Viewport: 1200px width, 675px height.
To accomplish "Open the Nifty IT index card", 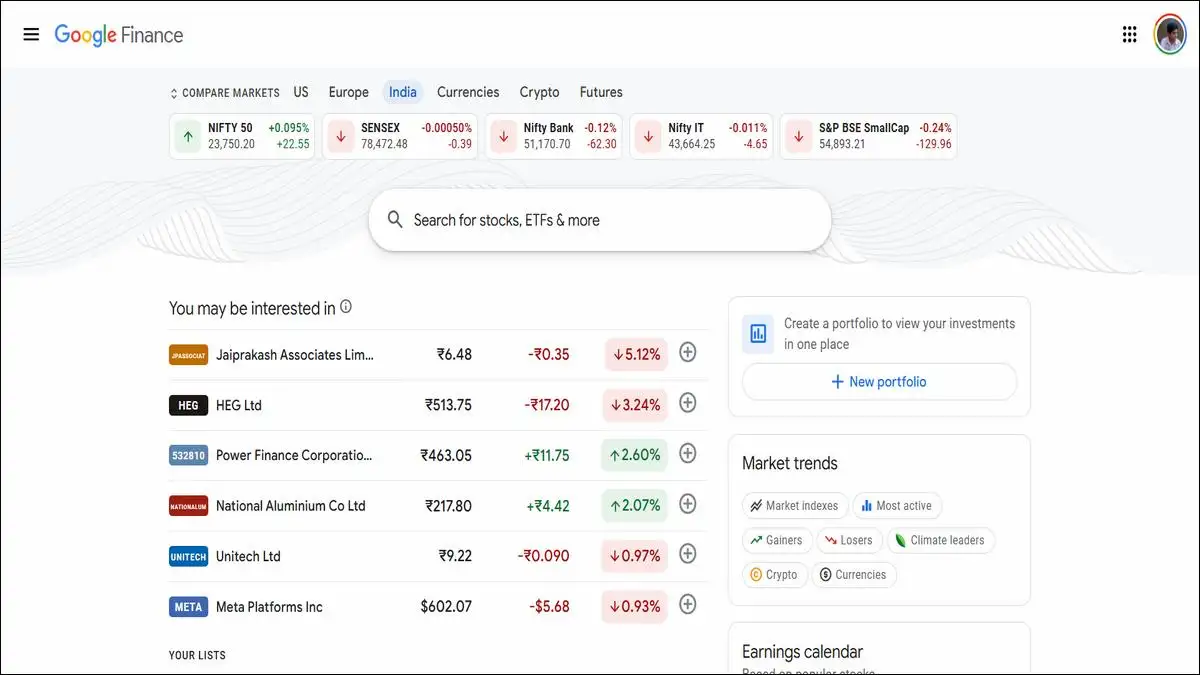I will (701, 136).
